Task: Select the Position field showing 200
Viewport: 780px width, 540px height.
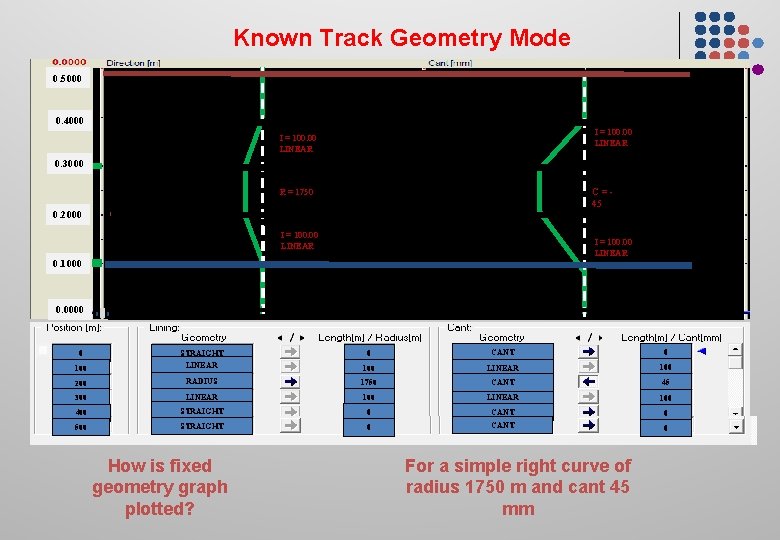Action: click(81, 382)
